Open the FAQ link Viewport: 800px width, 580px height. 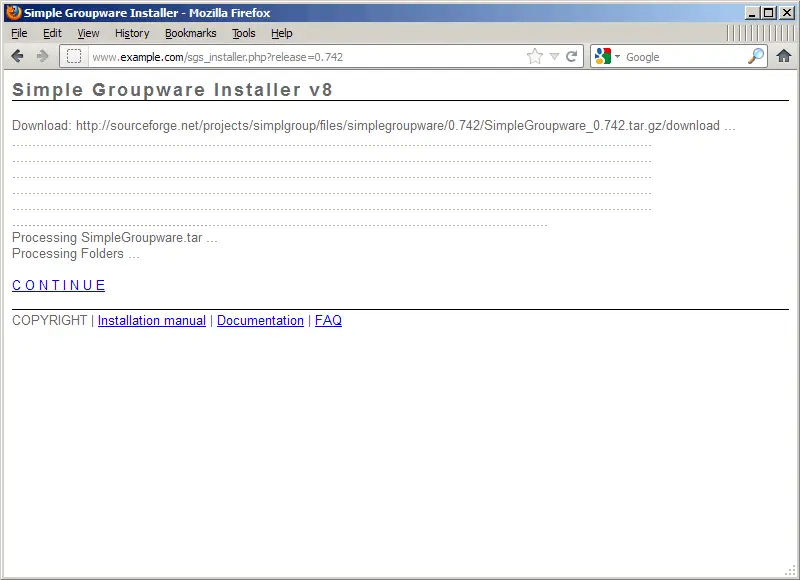point(329,320)
